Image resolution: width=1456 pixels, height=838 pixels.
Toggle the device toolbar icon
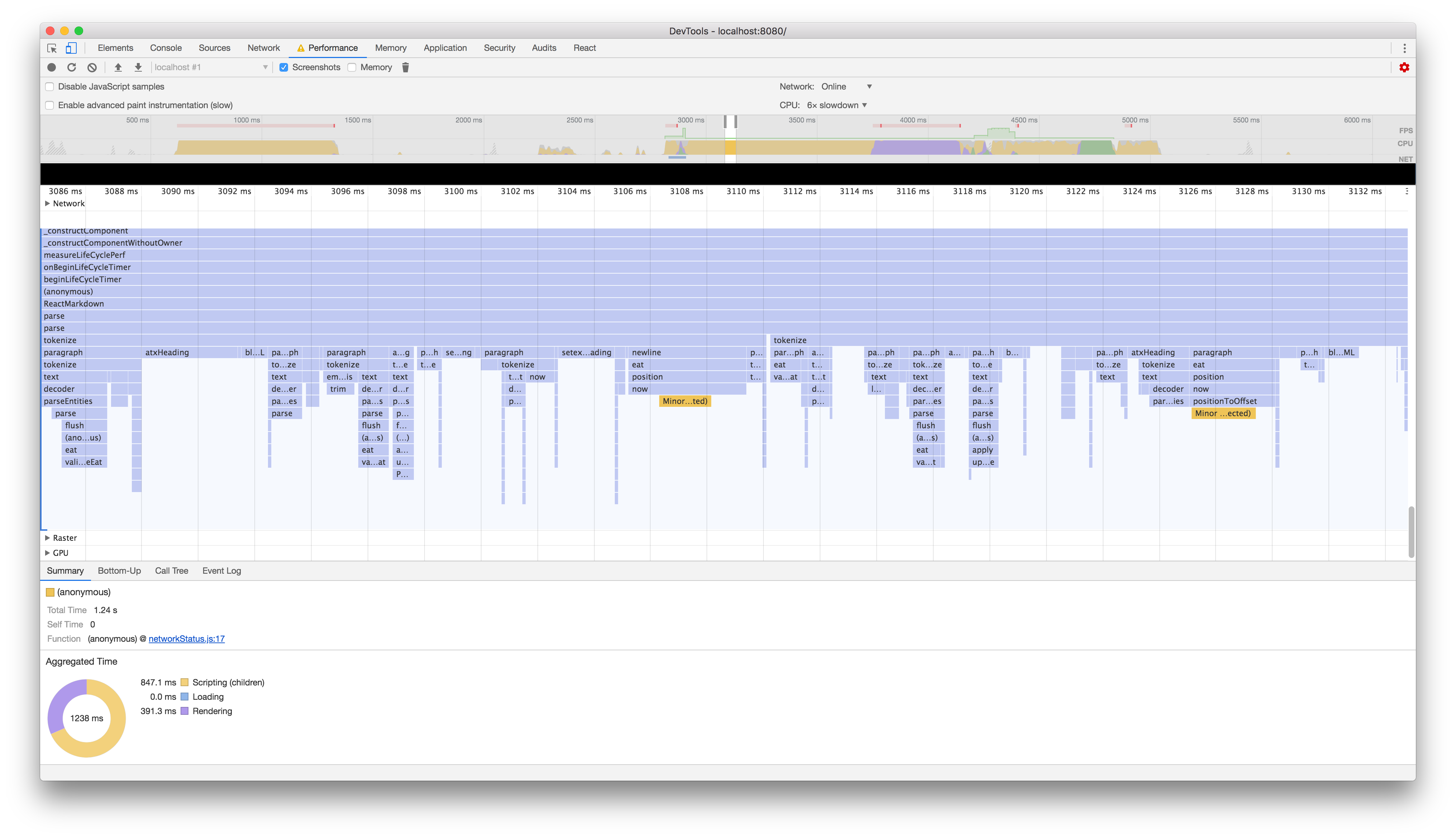tap(71, 48)
